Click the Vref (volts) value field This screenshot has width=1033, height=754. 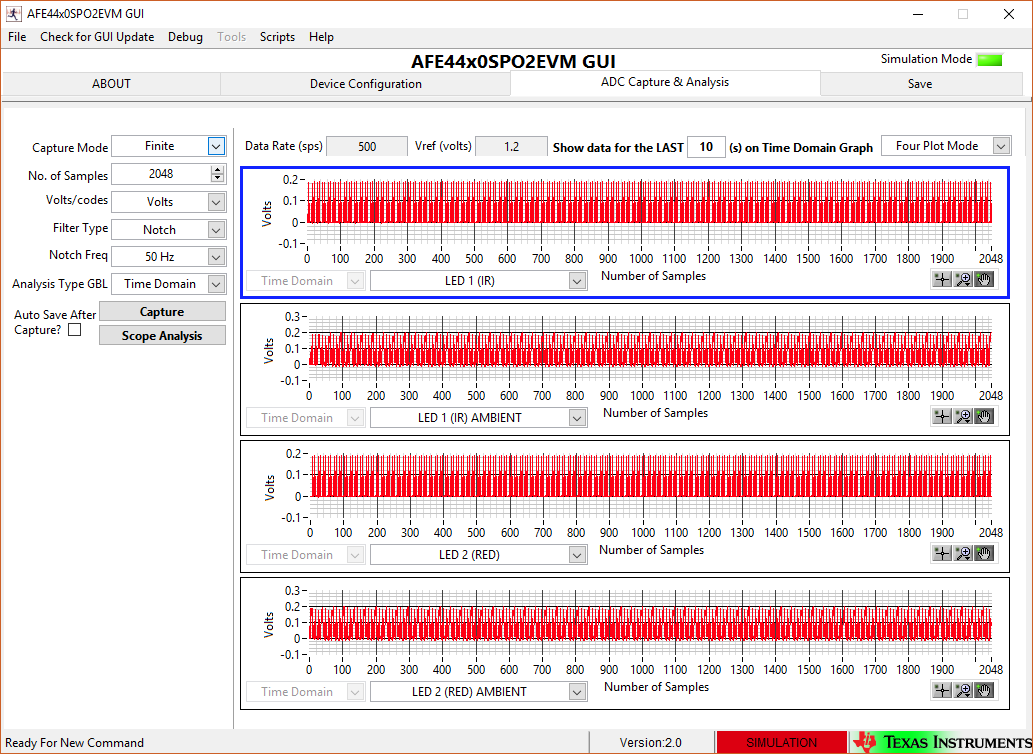click(511, 146)
